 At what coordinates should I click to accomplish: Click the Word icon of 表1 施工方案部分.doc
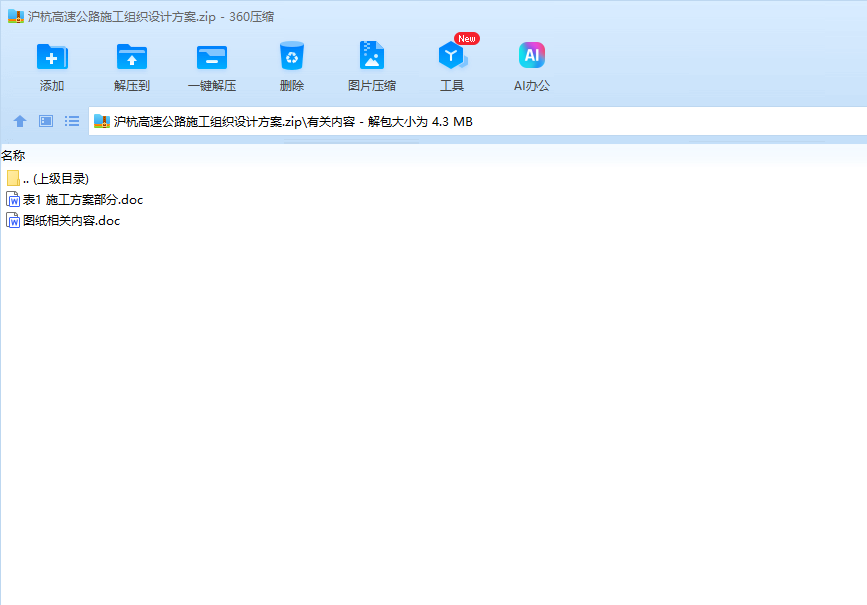(x=13, y=199)
